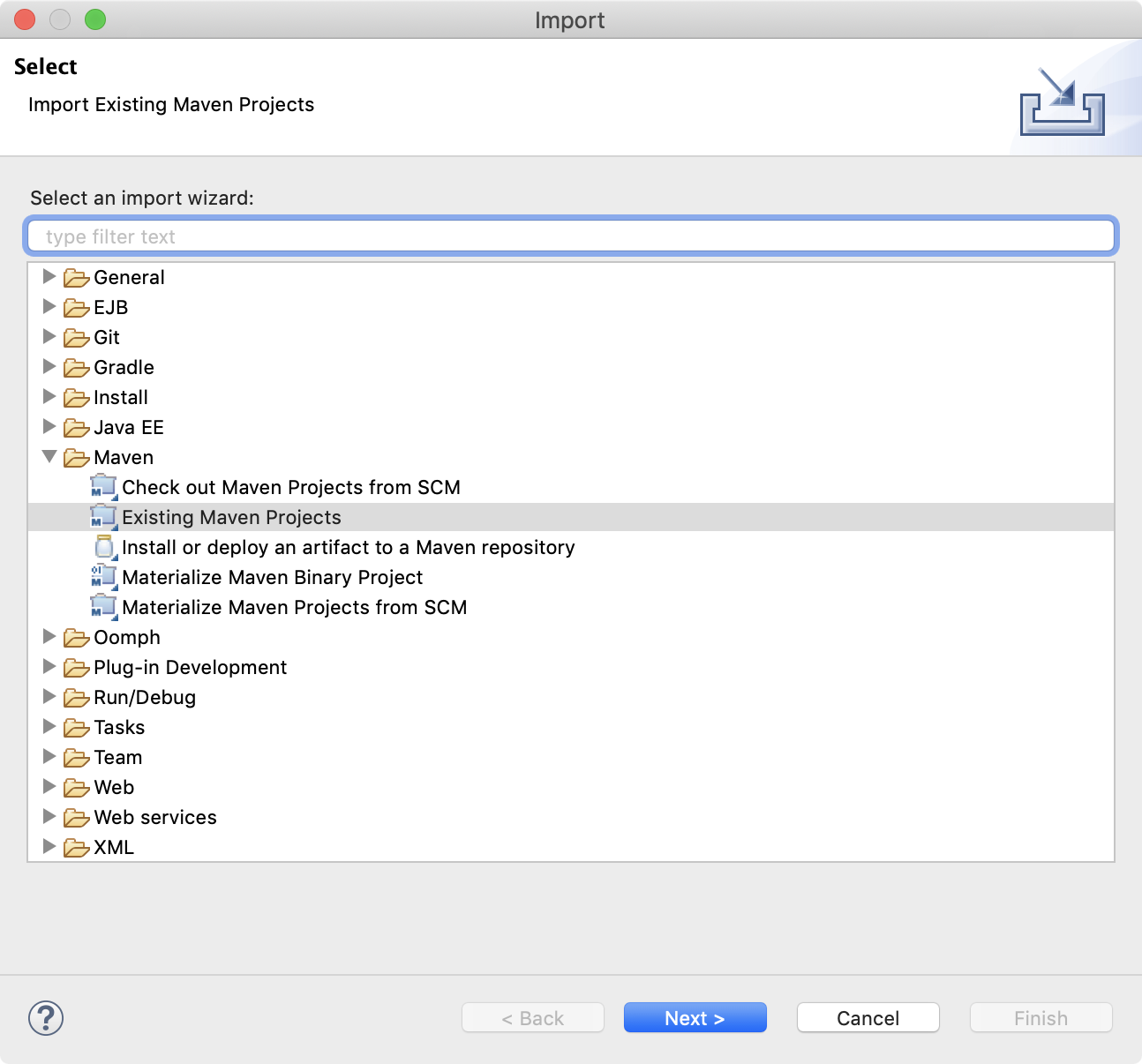Click the Check out Maven Projects wizard icon
The image size is (1142, 1064).
pyautogui.click(x=104, y=487)
